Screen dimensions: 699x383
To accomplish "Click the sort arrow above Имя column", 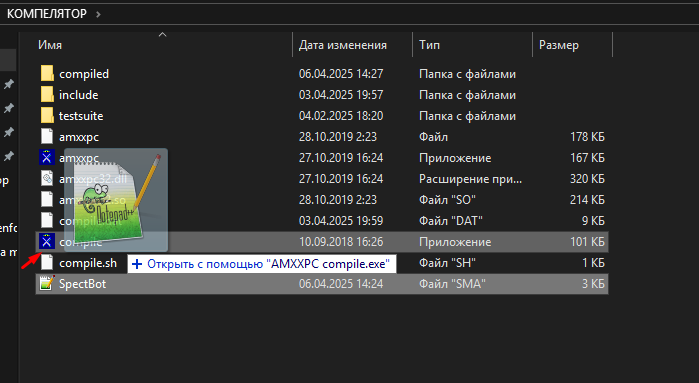I will click(x=163, y=34).
